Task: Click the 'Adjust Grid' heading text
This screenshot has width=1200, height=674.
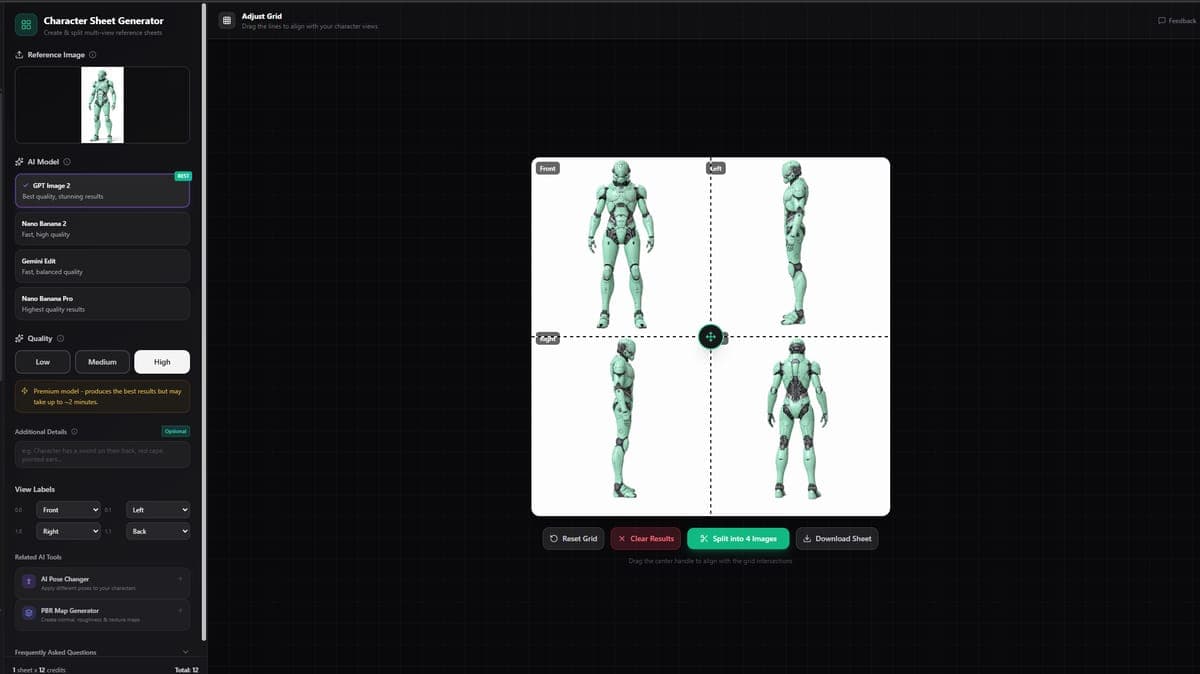Action: 262,16
